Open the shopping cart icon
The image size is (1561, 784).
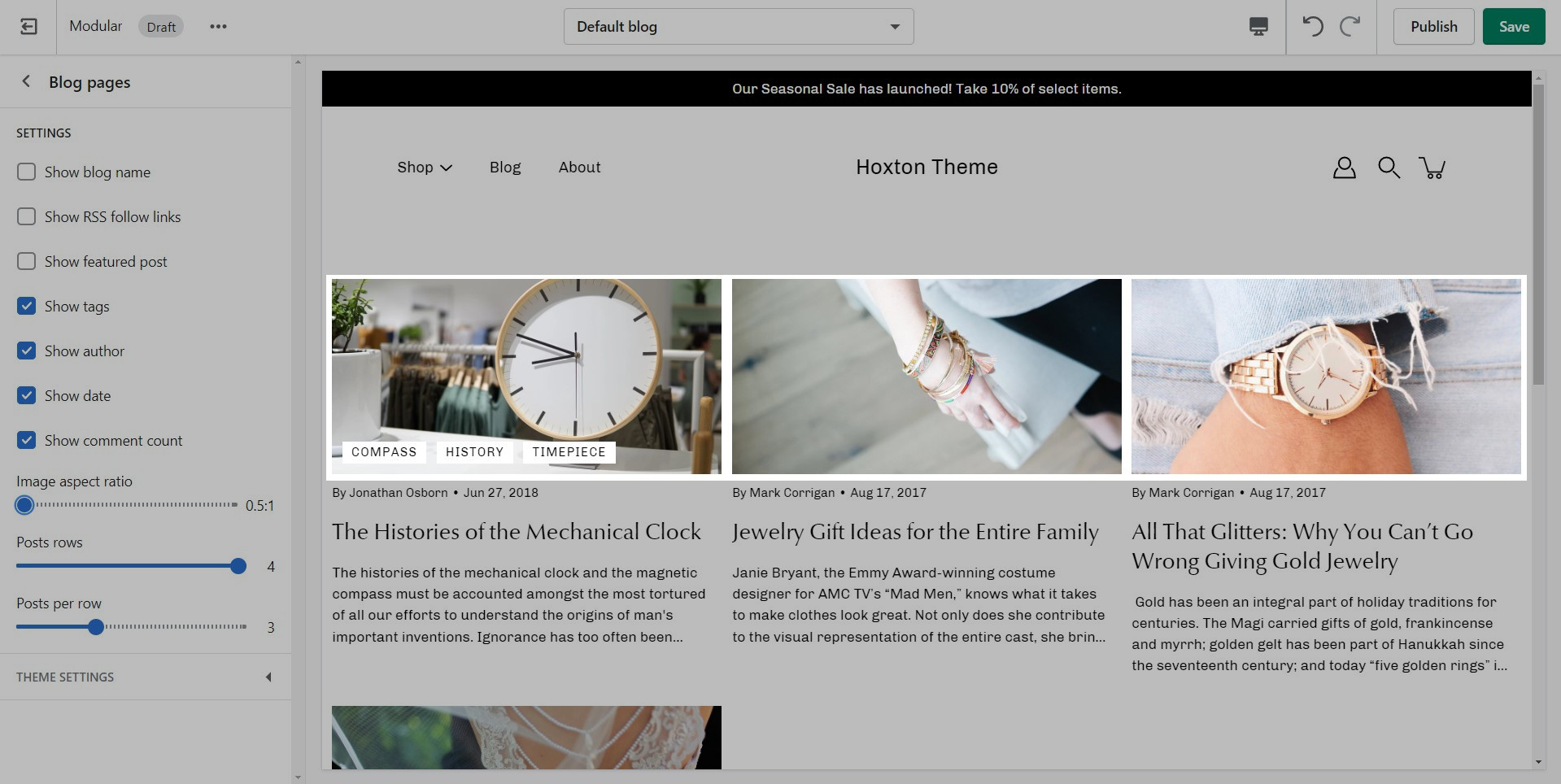1432,168
